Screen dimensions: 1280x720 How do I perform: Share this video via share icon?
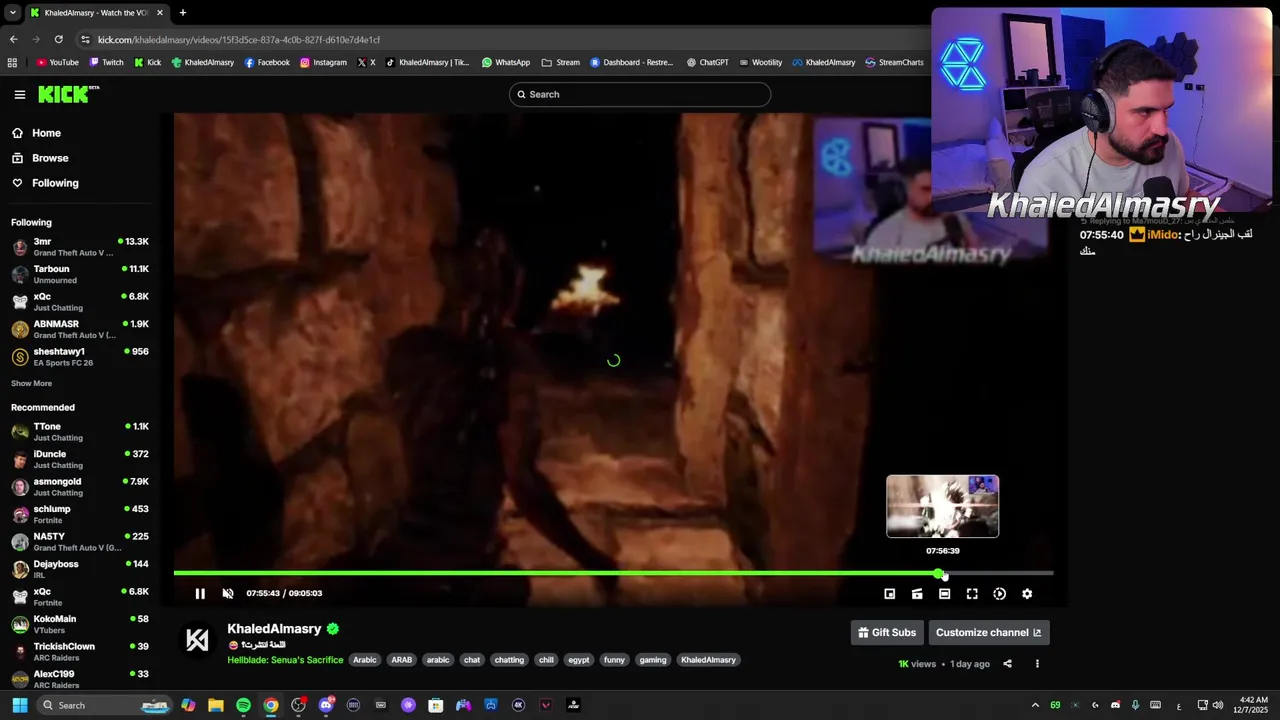point(1007,664)
